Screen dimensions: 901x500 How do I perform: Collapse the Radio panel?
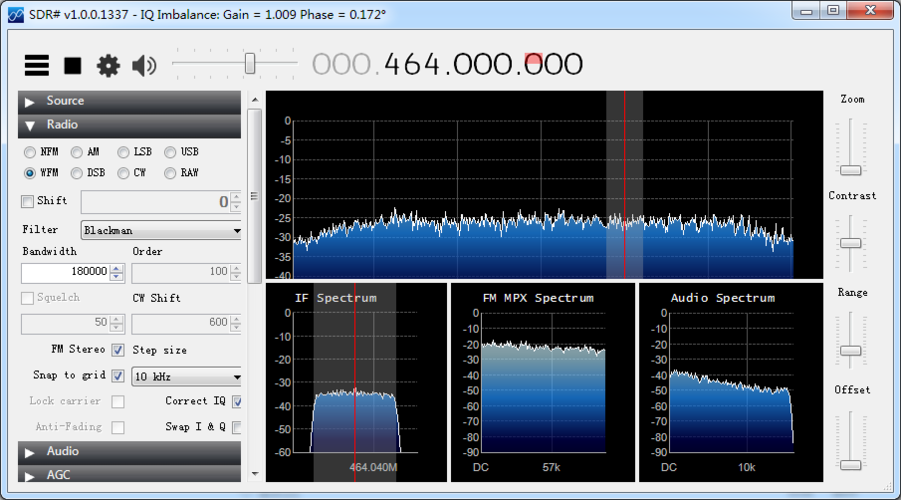[129, 125]
